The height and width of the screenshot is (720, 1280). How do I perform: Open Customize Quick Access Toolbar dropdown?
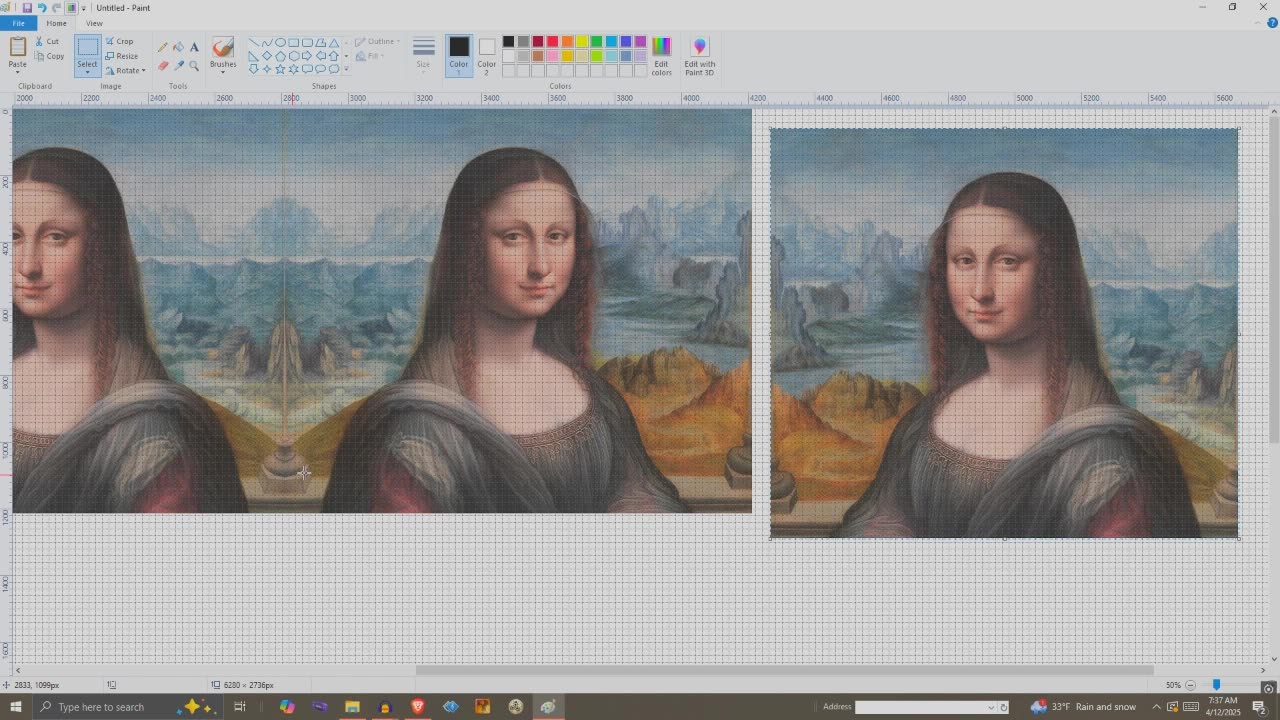[84, 8]
